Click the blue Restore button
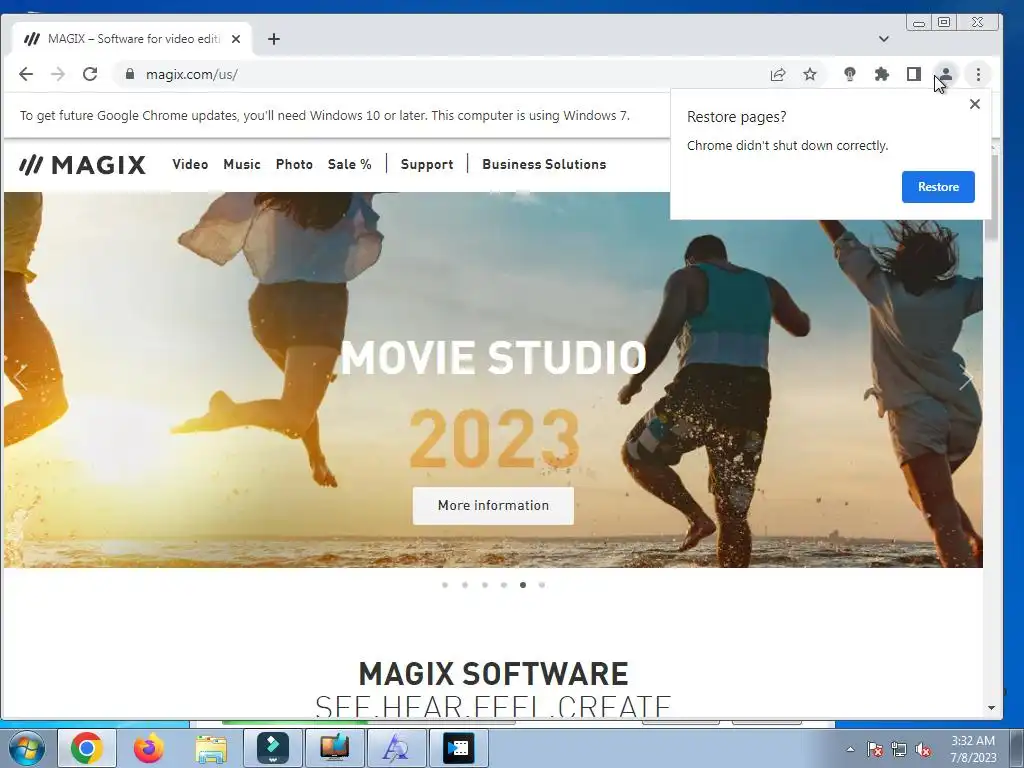1024x768 pixels. pos(938,187)
